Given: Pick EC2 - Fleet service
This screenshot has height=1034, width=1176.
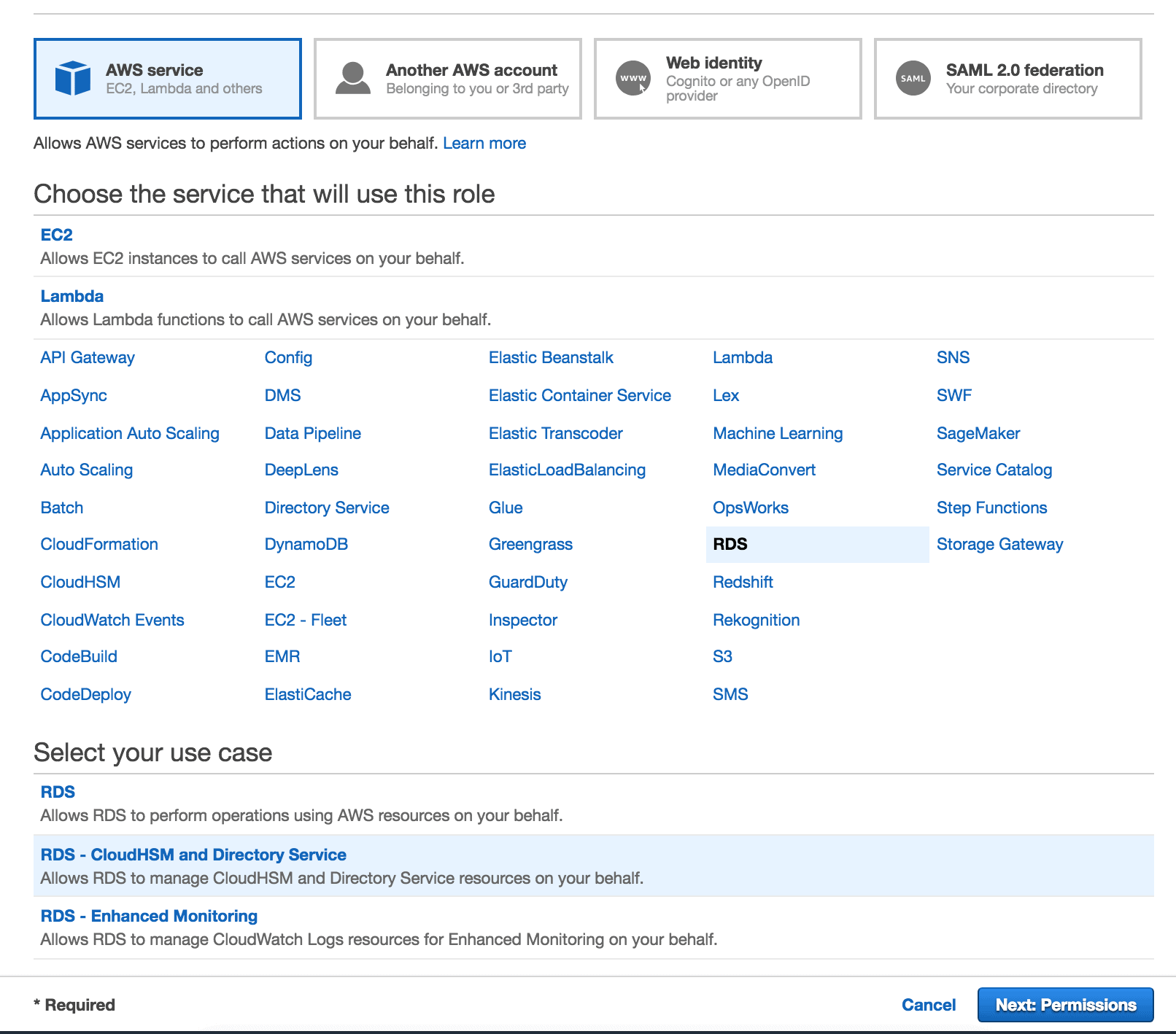Looking at the screenshot, I should [x=306, y=620].
